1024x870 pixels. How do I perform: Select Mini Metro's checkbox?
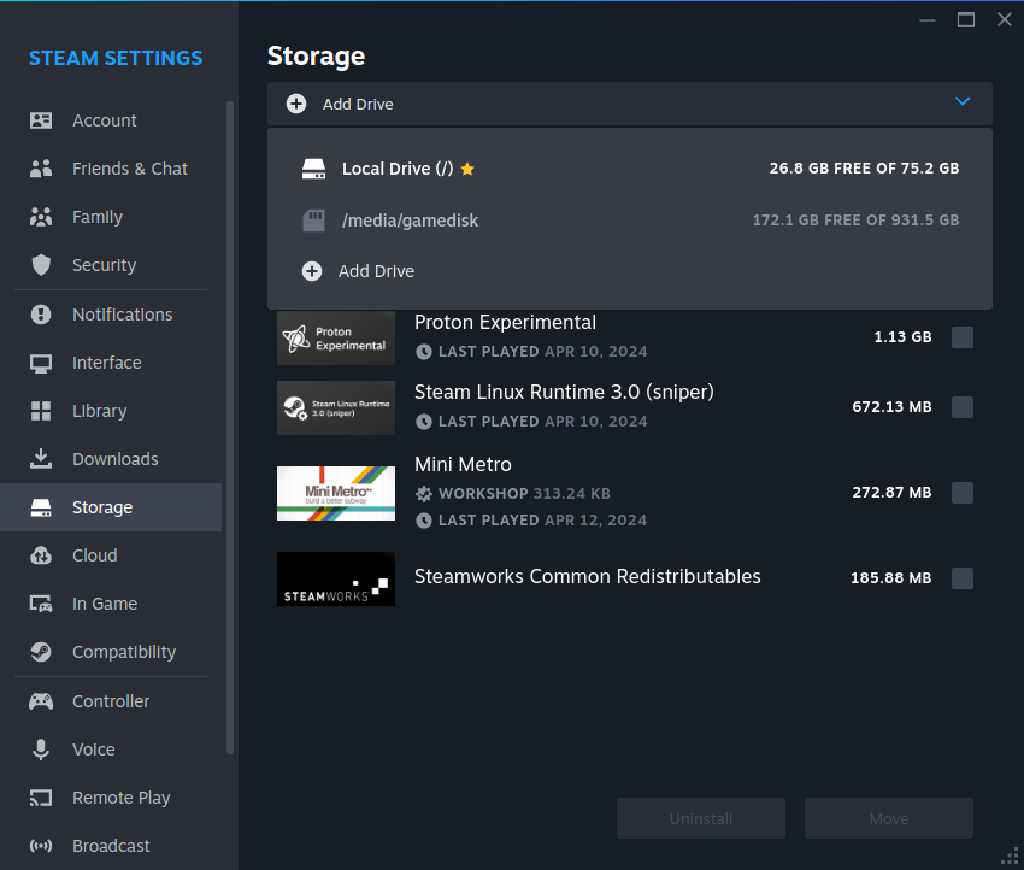[x=962, y=492]
